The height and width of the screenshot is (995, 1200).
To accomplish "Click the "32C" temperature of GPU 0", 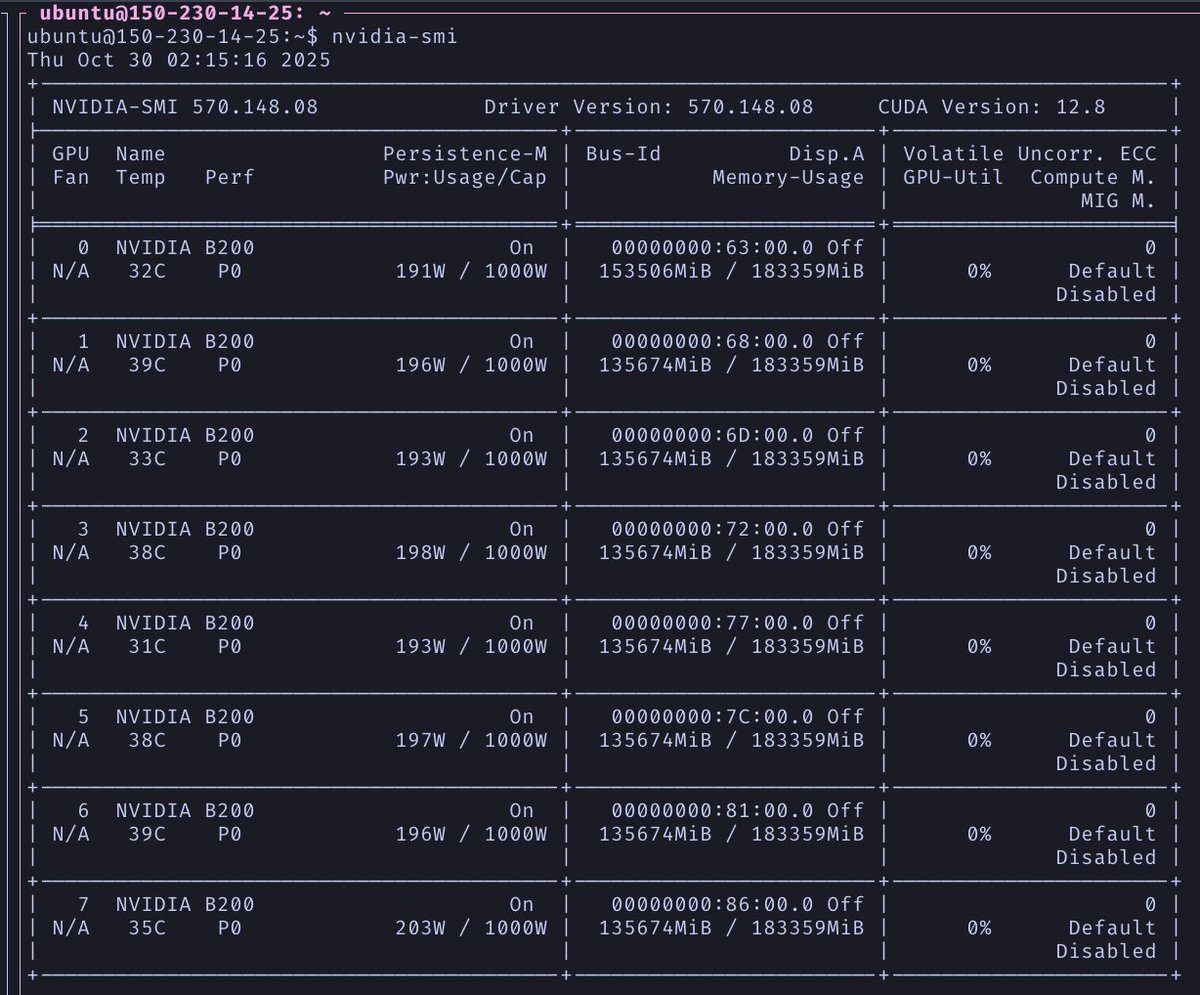I will pos(147,271).
